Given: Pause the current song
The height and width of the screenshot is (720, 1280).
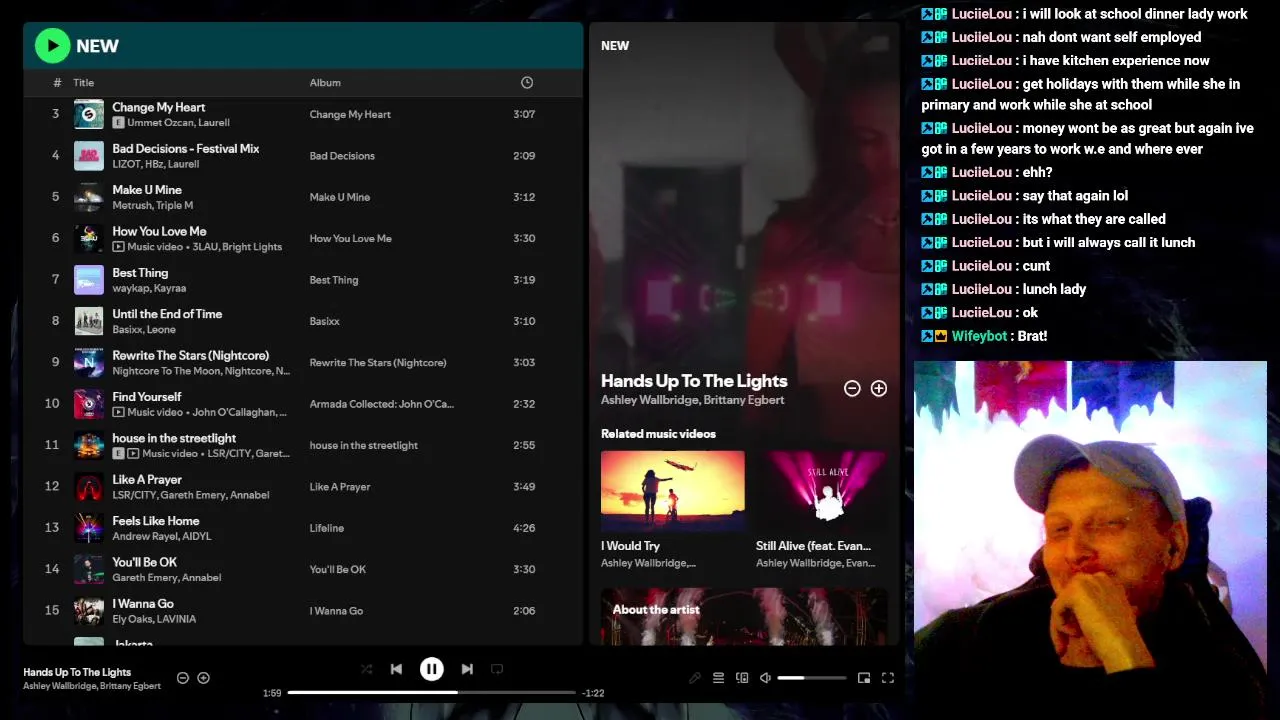Looking at the screenshot, I should pyautogui.click(x=431, y=669).
